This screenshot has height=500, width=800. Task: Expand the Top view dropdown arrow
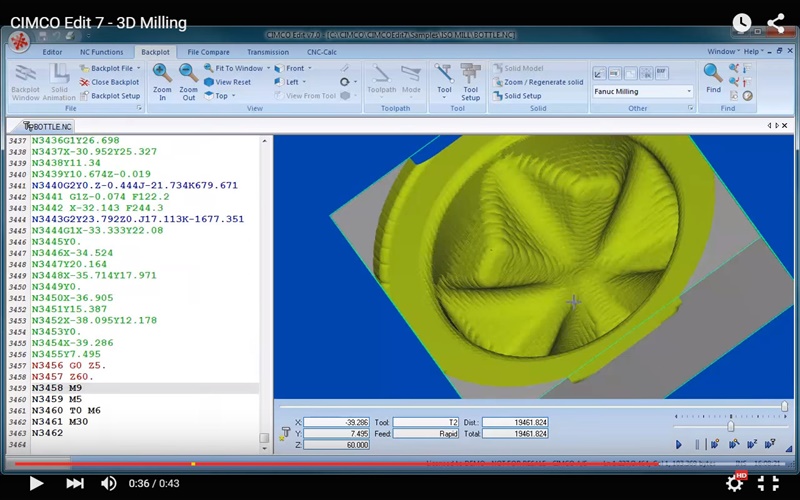click(233, 95)
